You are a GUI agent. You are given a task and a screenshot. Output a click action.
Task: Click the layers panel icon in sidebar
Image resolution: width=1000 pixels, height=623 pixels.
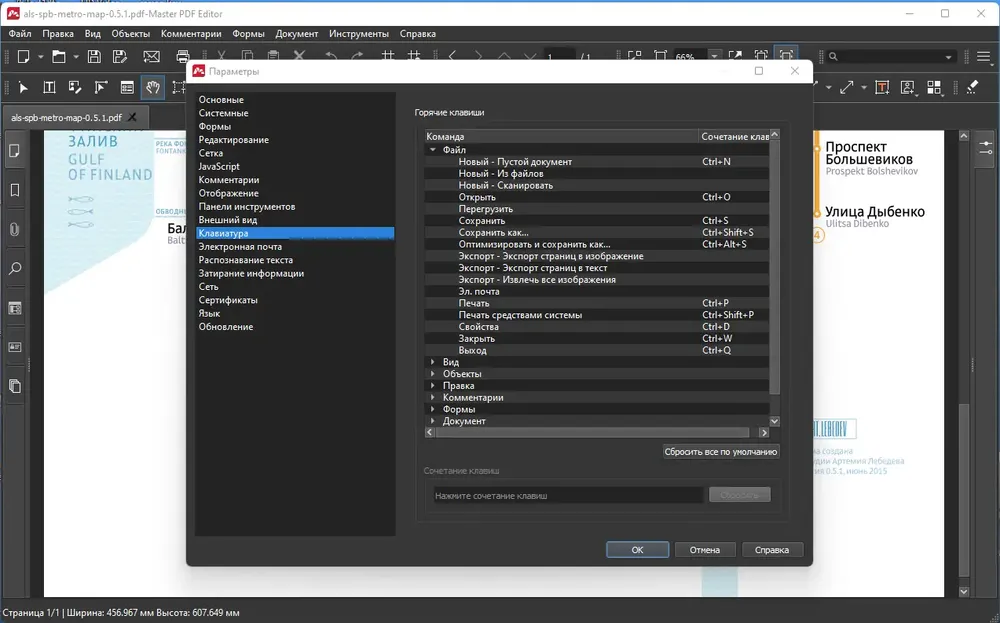[15, 386]
